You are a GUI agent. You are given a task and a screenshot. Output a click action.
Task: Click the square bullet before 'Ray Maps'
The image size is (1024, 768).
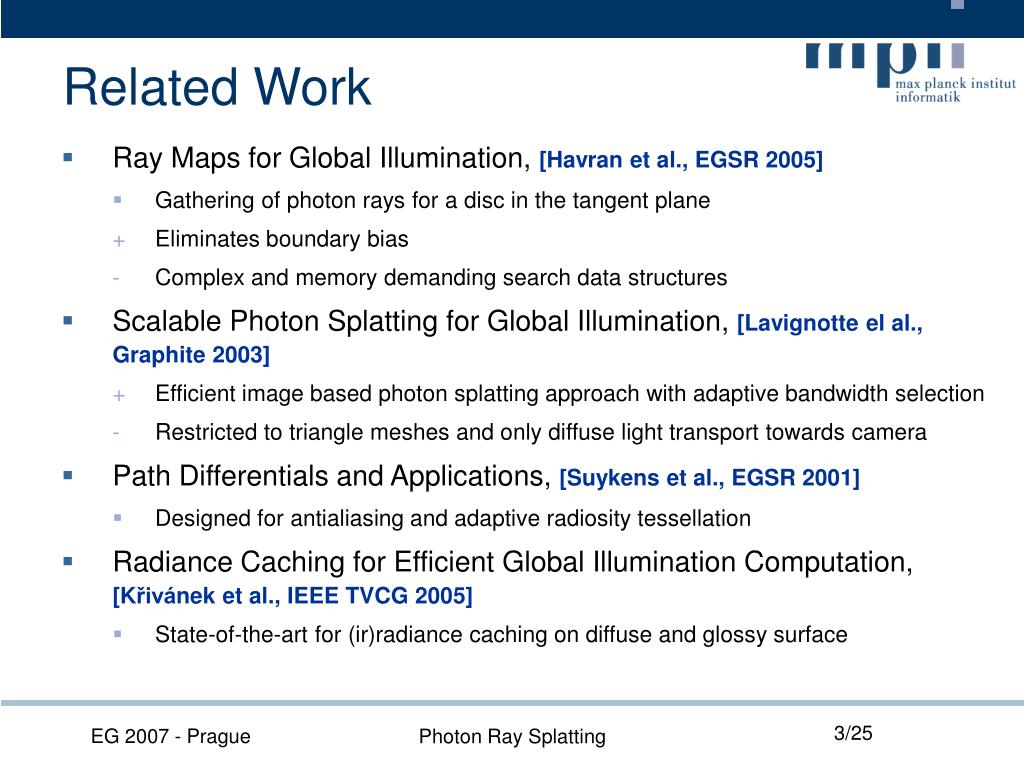click(x=68, y=157)
